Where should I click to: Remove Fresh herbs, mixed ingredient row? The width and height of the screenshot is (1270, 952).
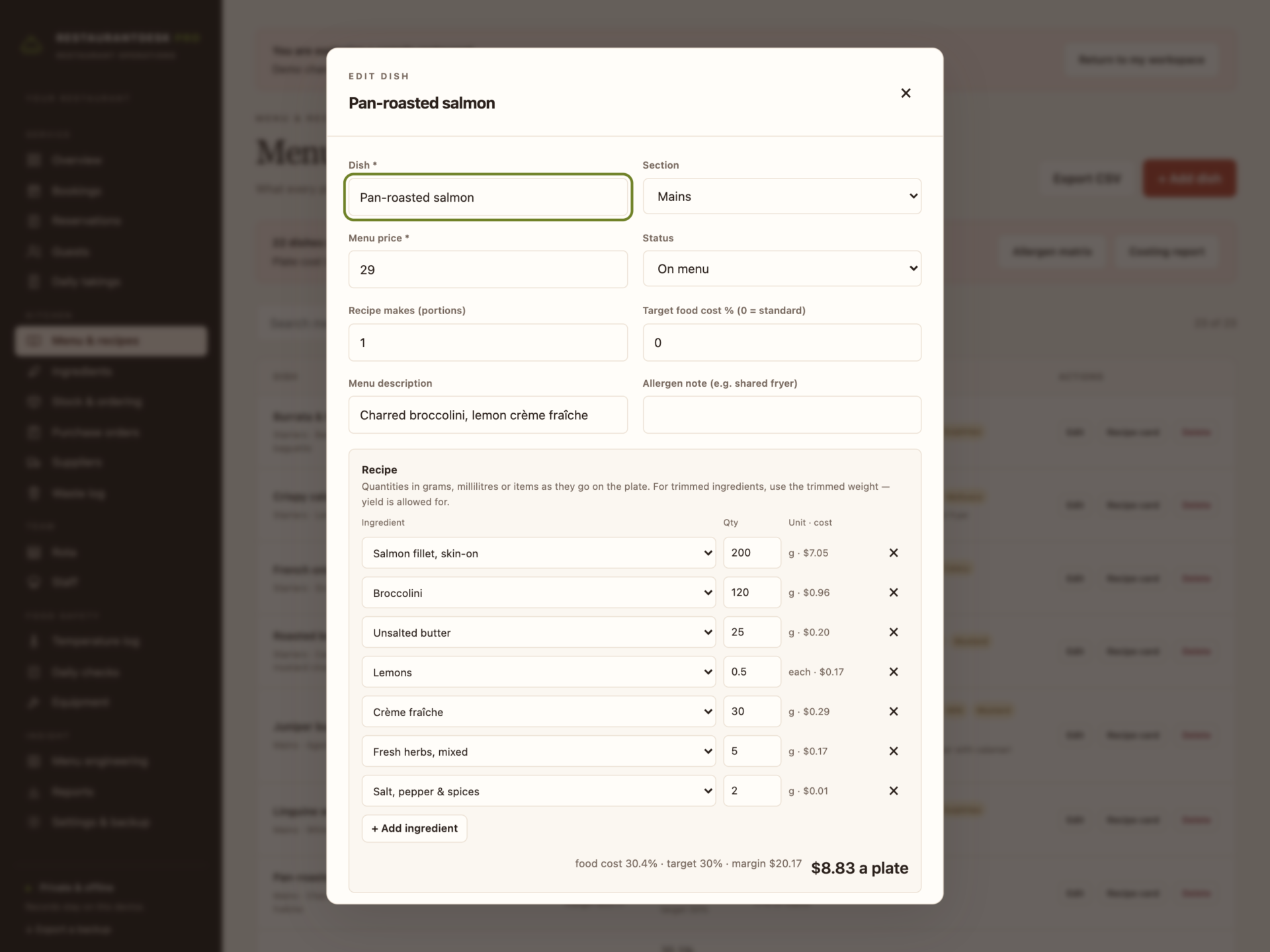[x=893, y=751]
